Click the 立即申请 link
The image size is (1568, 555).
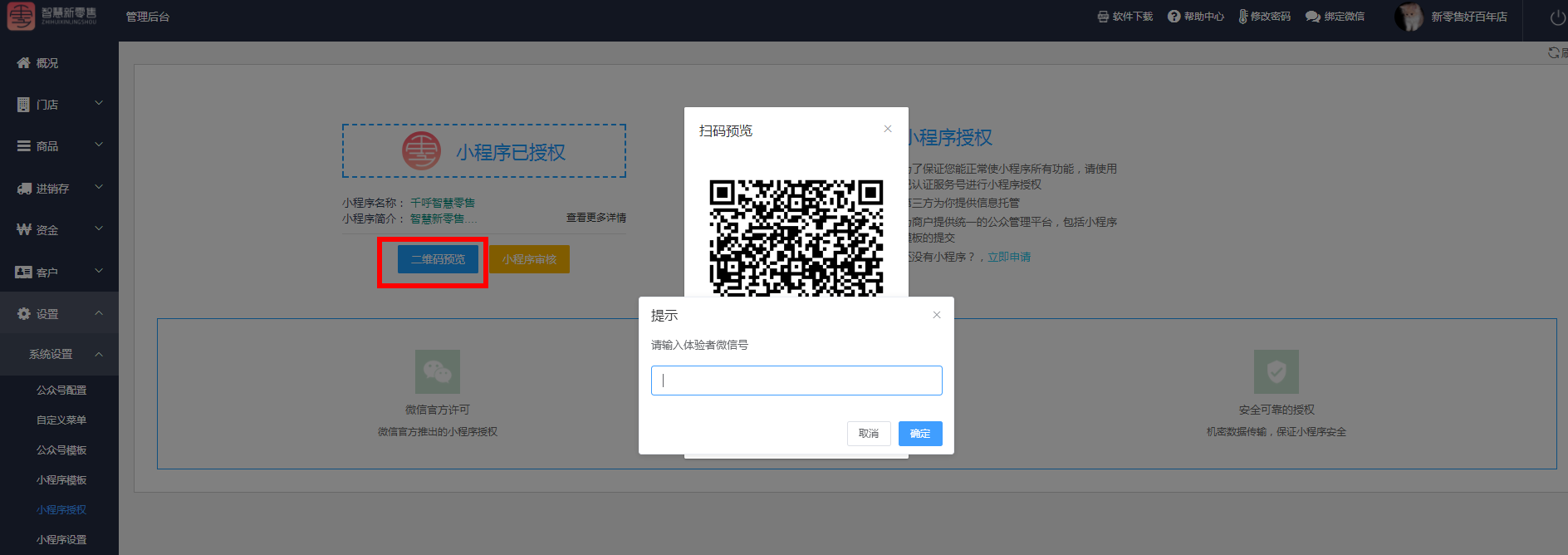(1009, 258)
